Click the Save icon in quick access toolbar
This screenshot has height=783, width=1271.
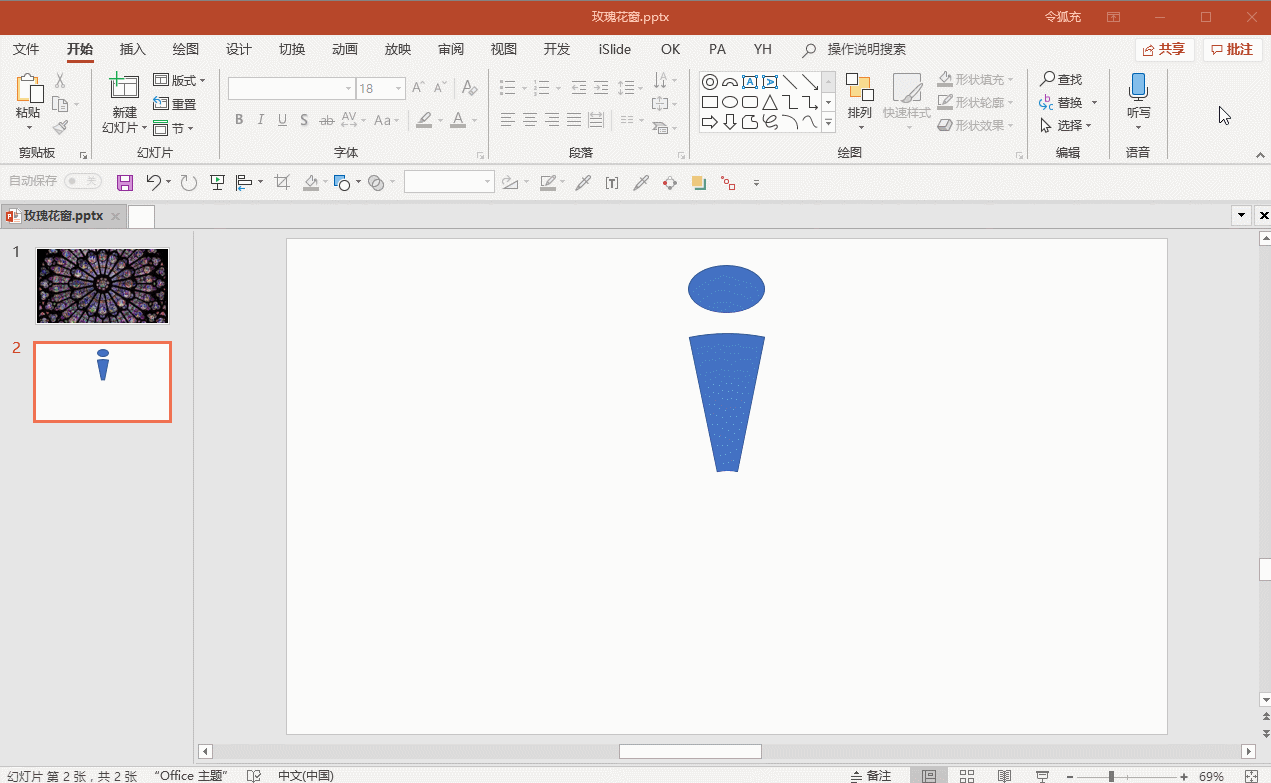[125, 182]
